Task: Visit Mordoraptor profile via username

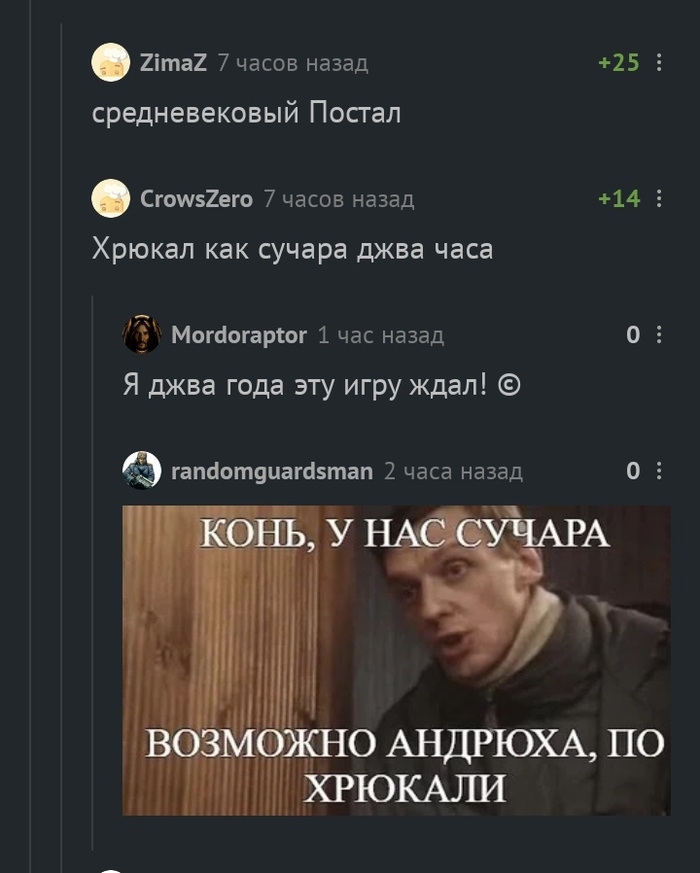Action: [239, 335]
